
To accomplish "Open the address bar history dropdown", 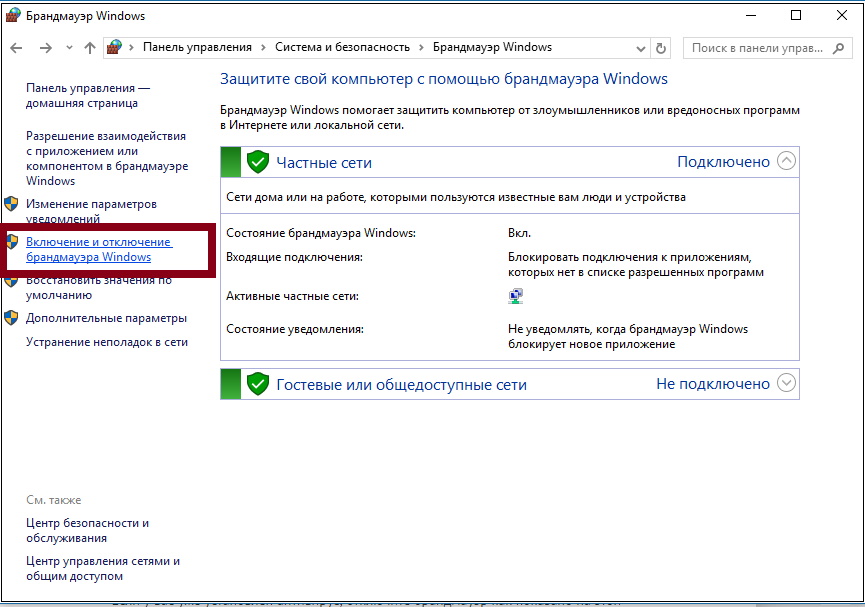I will (640, 48).
